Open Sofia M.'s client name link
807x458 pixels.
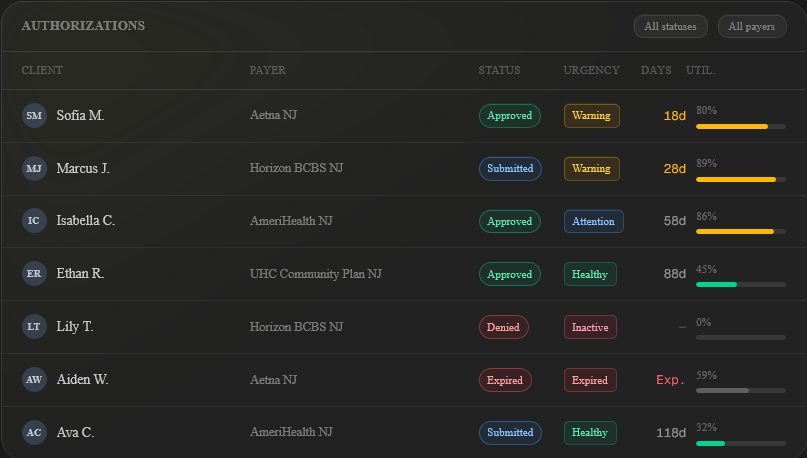(80, 116)
